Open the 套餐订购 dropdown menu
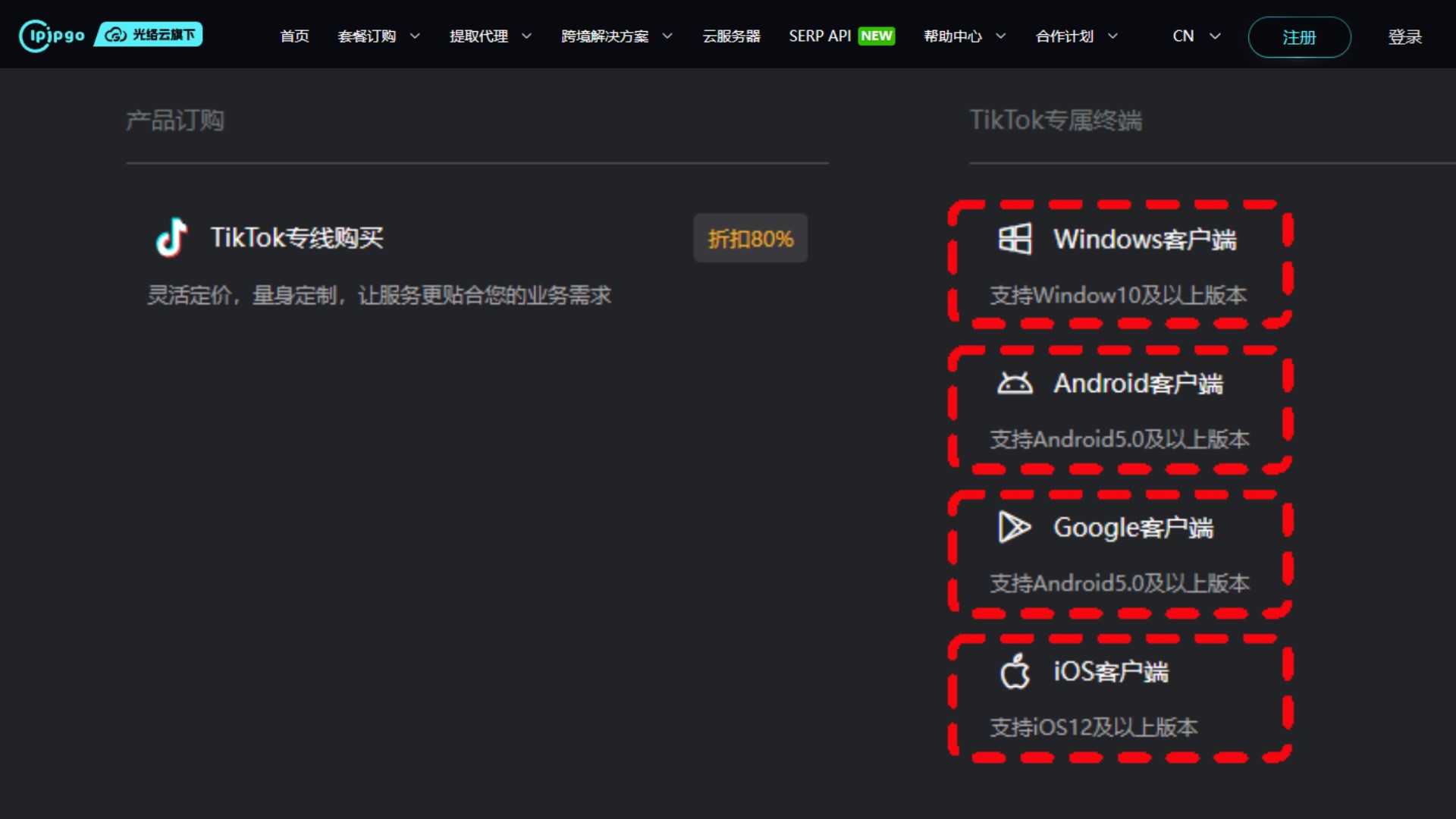Screen dimensions: 1456x819 click(x=367, y=36)
